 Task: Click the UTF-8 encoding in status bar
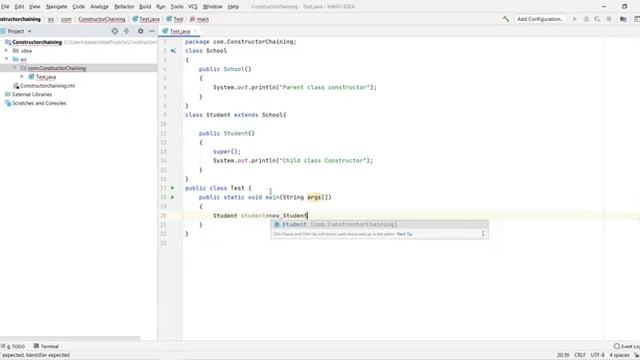click(598, 355)
